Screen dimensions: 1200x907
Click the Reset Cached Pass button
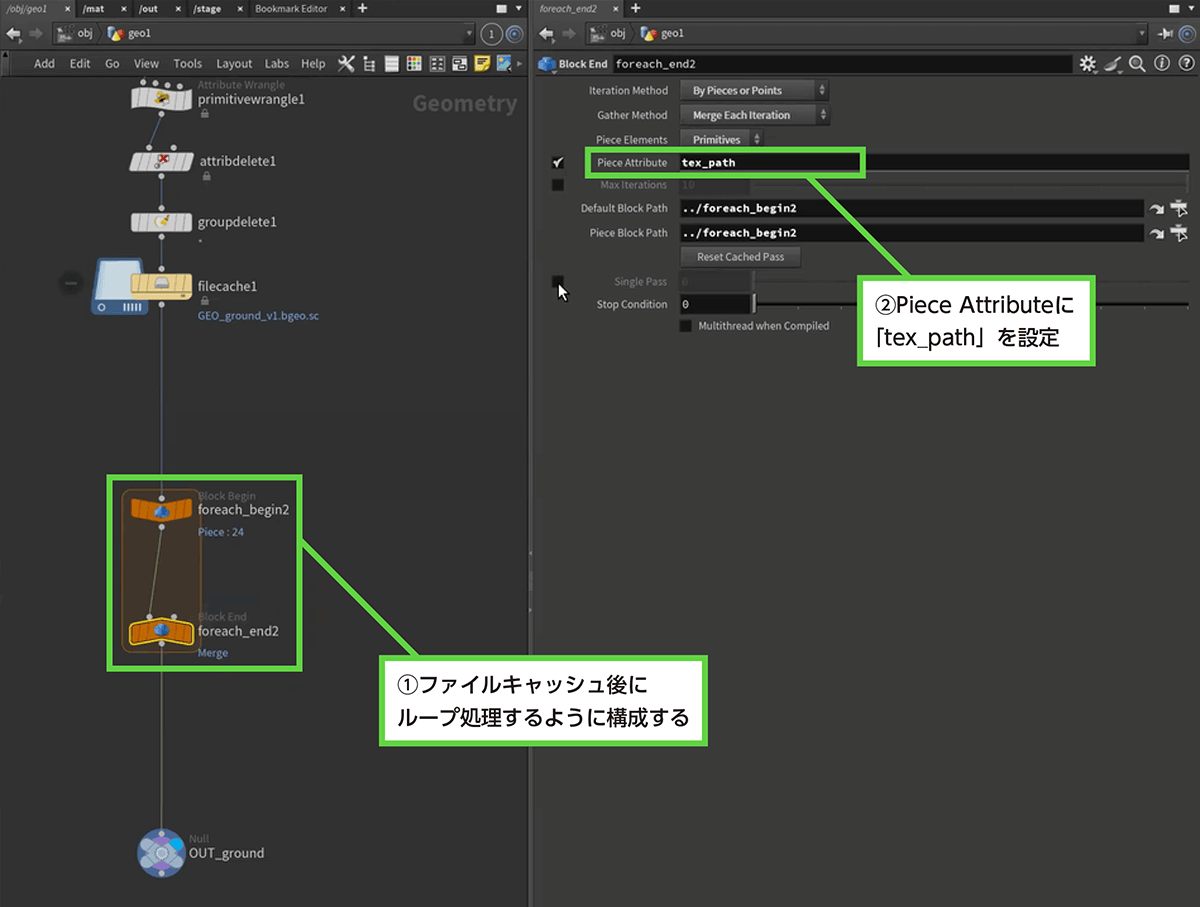[740, 257]
